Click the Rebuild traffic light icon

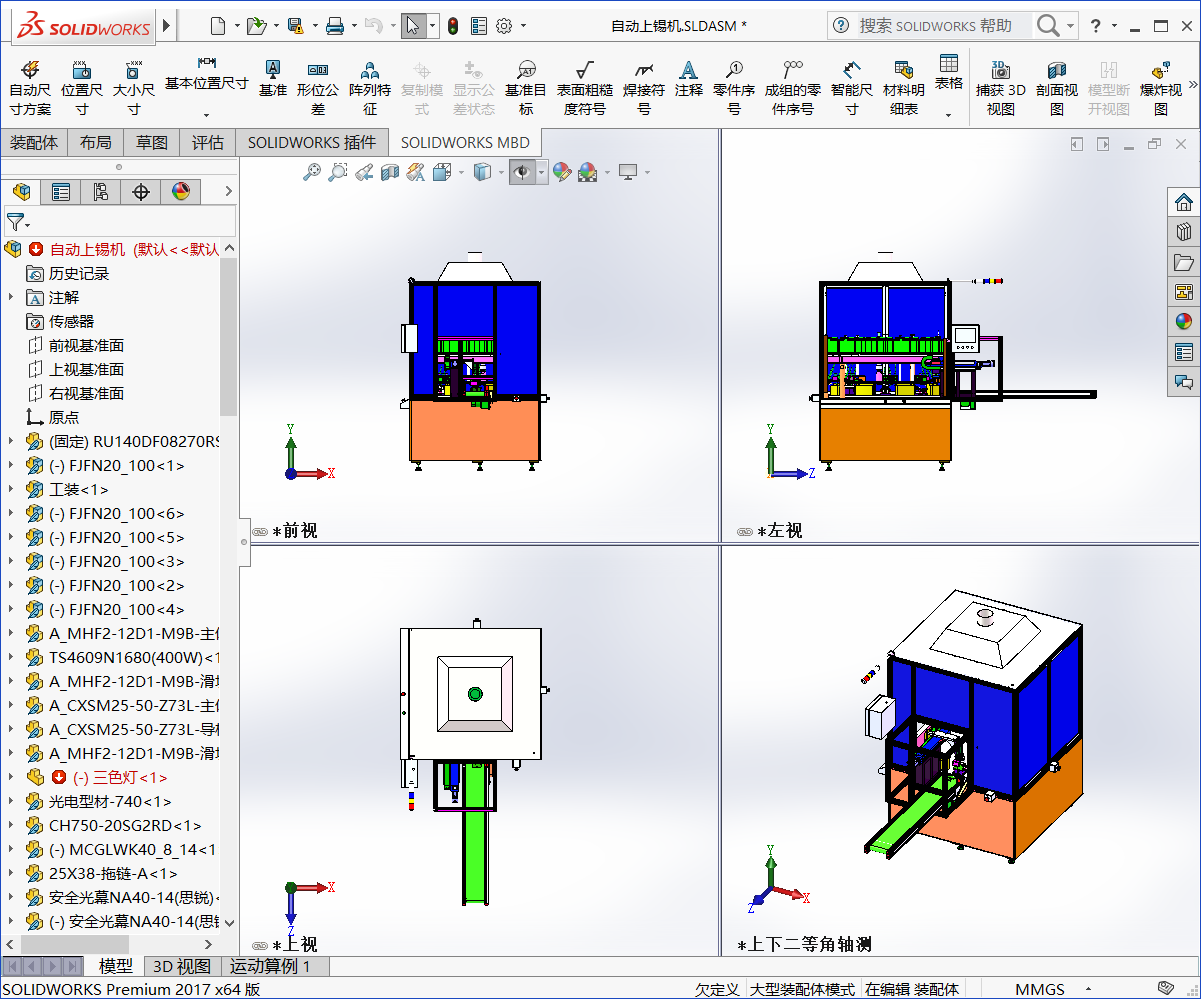(452, 26)
